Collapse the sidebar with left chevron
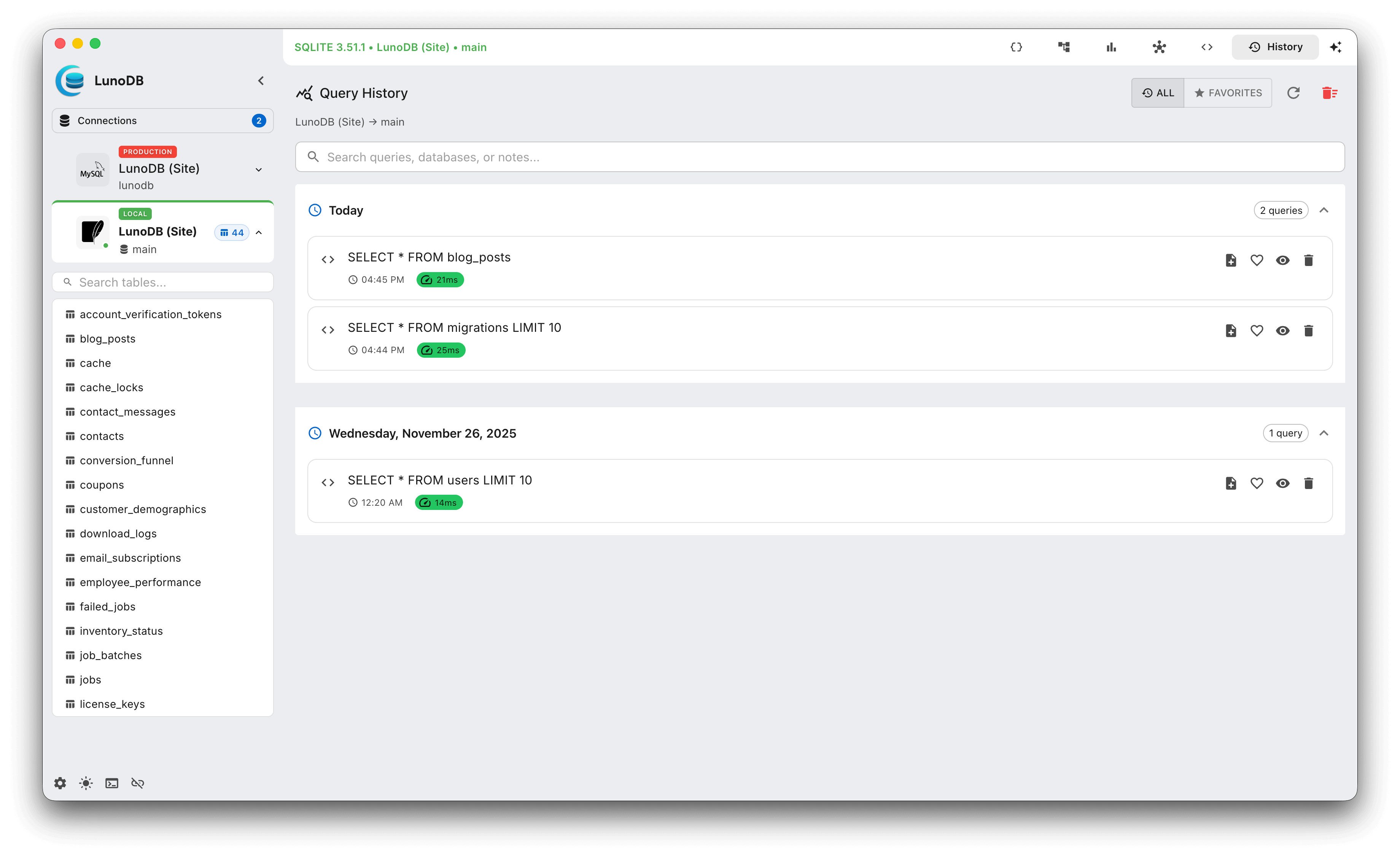This screenshot has width=1400, height=857. (261, 81)
